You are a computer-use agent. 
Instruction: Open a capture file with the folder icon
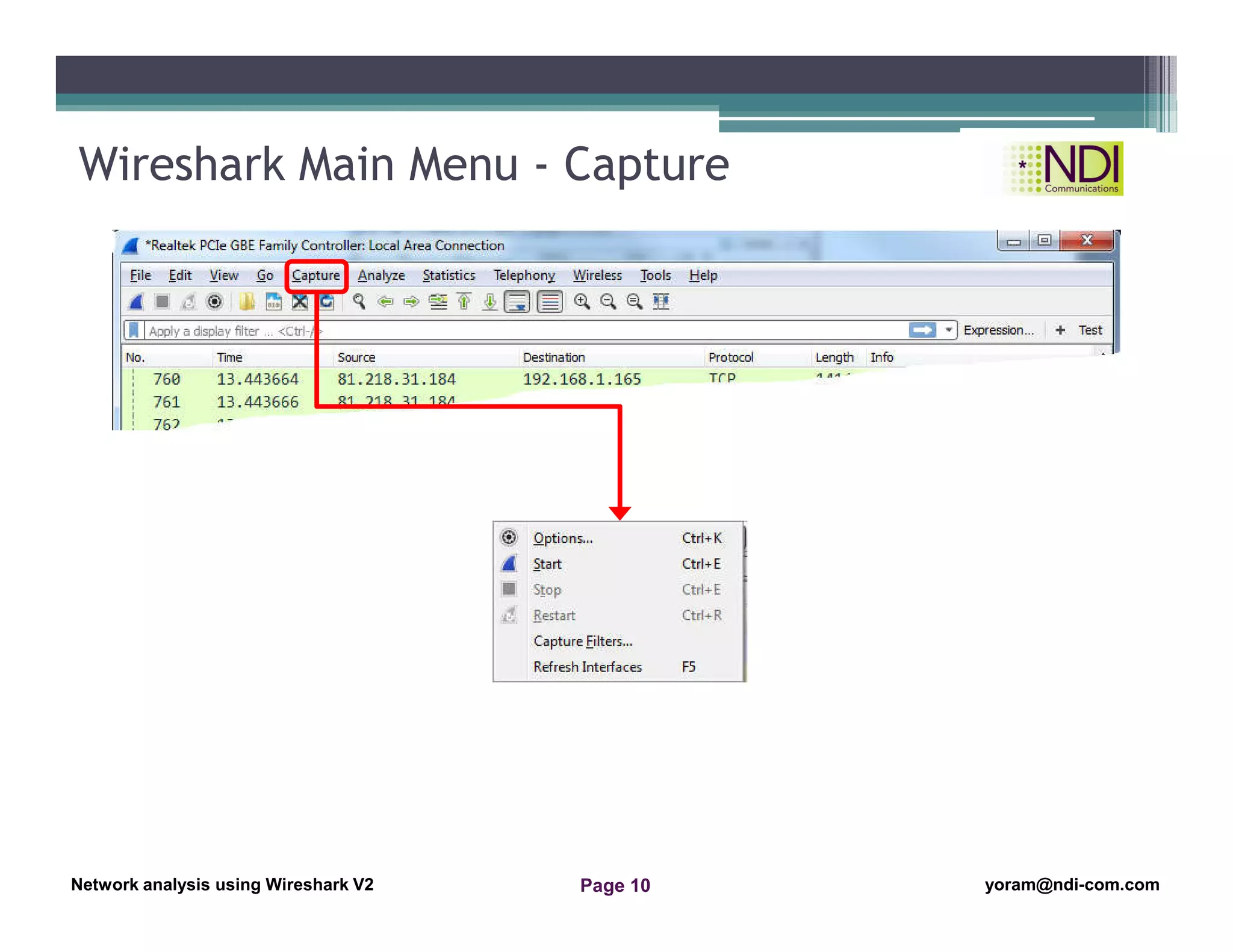coord(247,301)
